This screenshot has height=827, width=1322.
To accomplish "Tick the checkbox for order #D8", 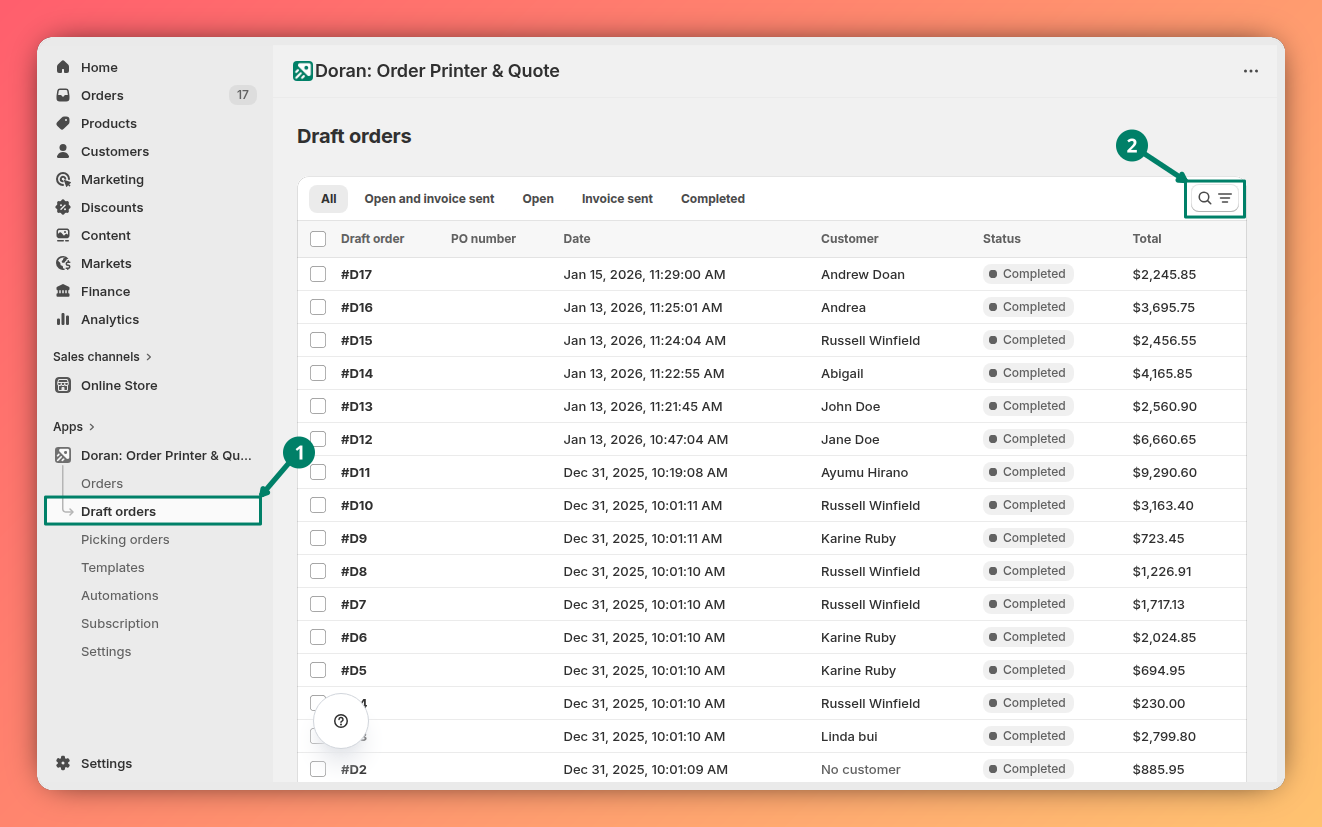I will click(x=318, y=571).
